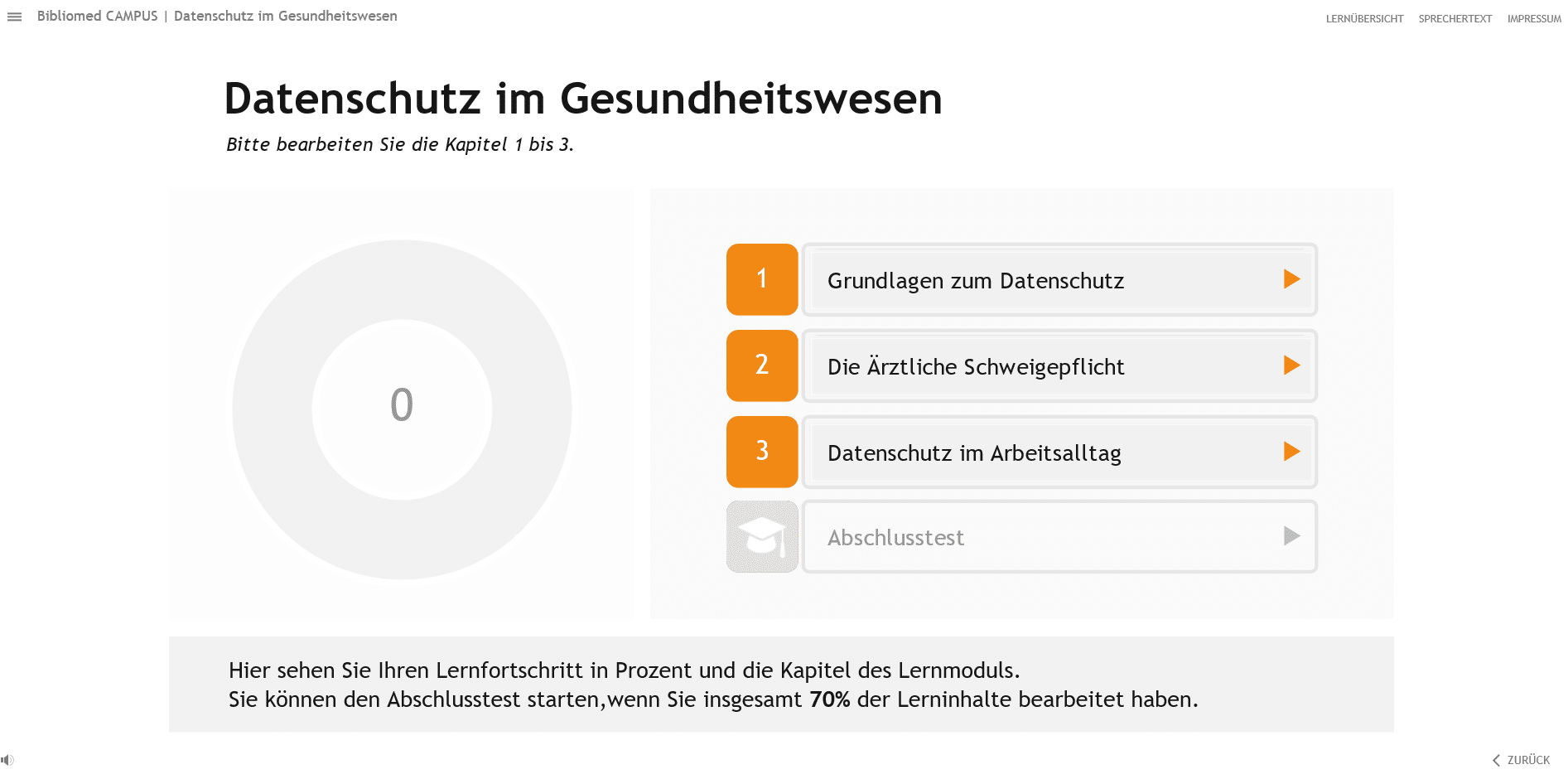The width and height of the screenshot is (1568, 779).
Task: Click play arrow for Die Ärztliche Schweigepflicht
Action: pyautogui.click(x=1291, y=365)
